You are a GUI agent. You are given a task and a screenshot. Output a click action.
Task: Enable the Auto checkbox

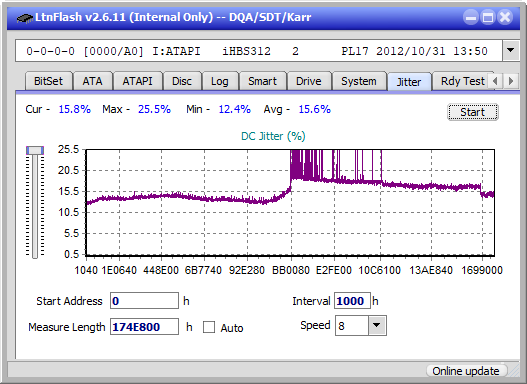209,327
